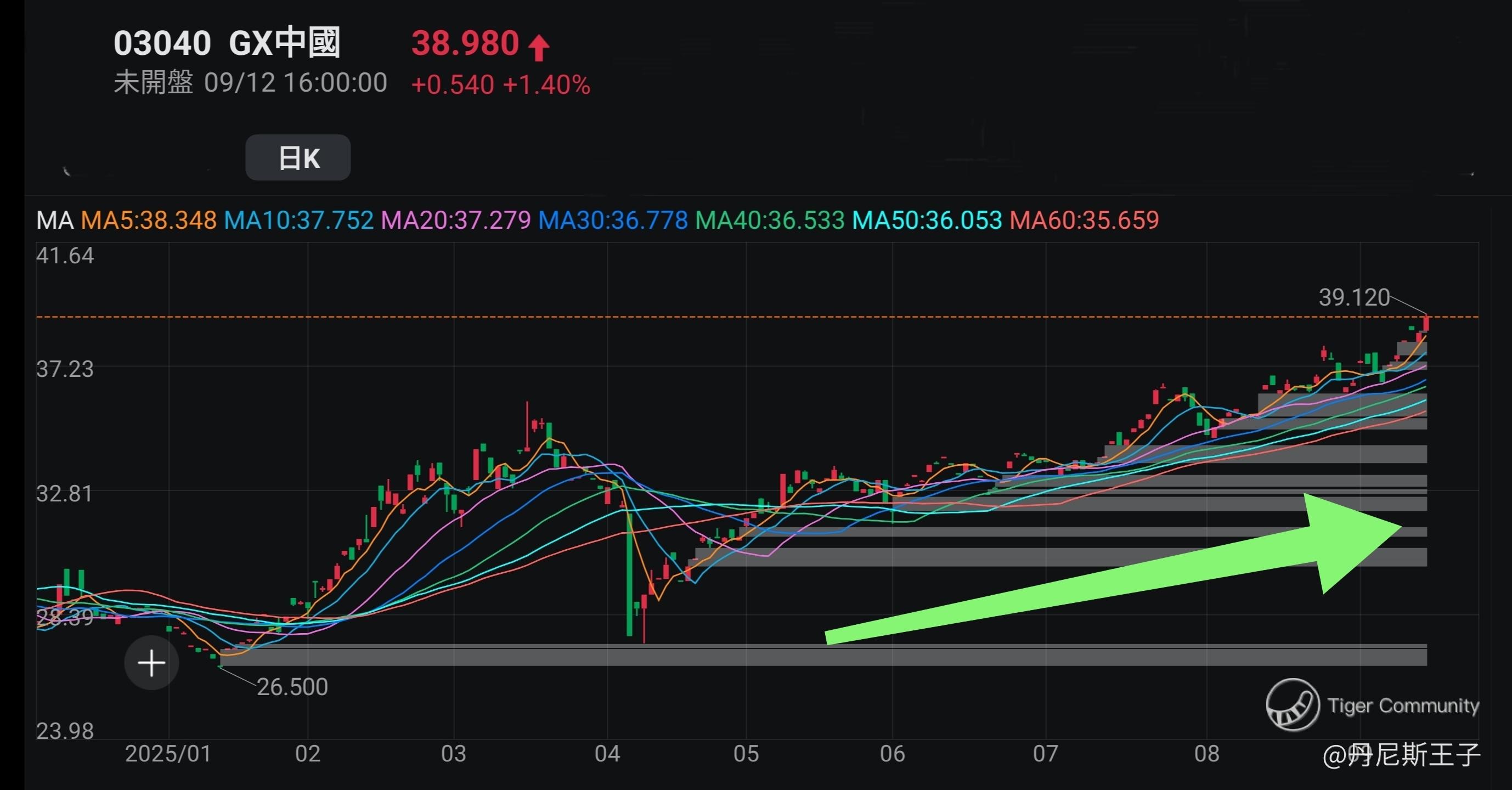Click the MA20:37.279 indicator value
The image size is (1512, 790).
(455, 221)
